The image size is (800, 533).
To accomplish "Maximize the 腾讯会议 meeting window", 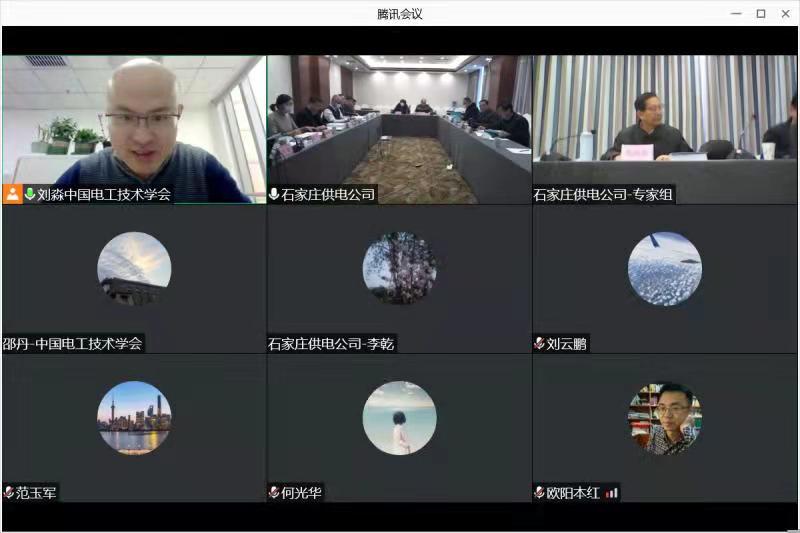I will (760, 13).
